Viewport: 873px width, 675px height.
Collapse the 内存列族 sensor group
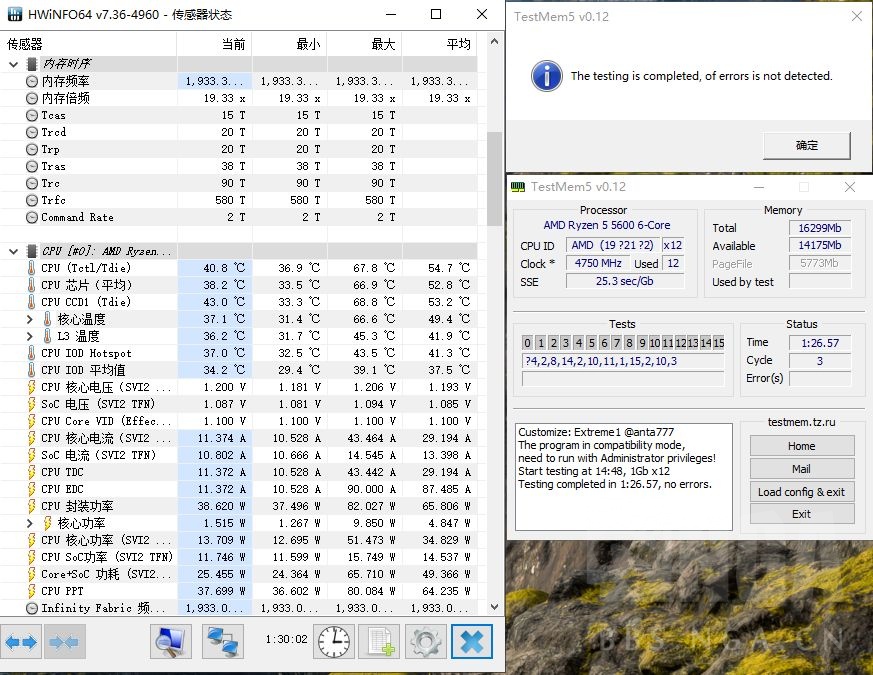click(x=11, y=63)
